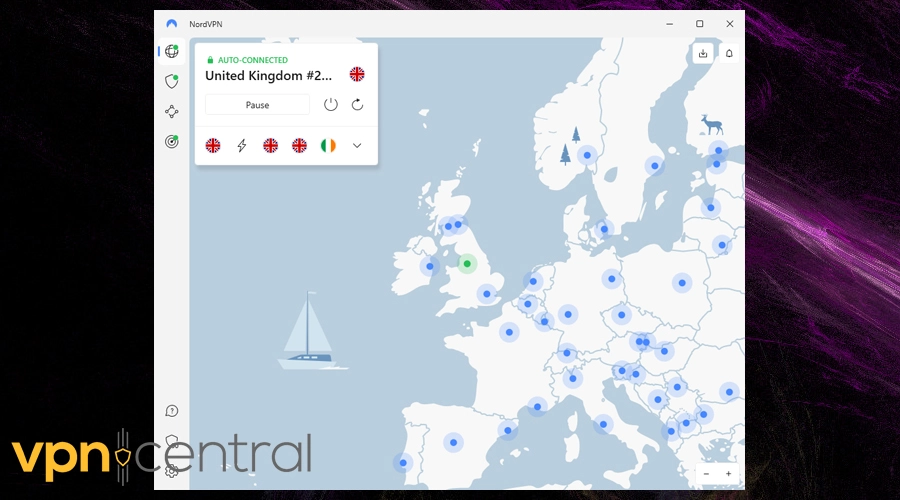Click the power disconnect icon

click(x=331, y=104)
